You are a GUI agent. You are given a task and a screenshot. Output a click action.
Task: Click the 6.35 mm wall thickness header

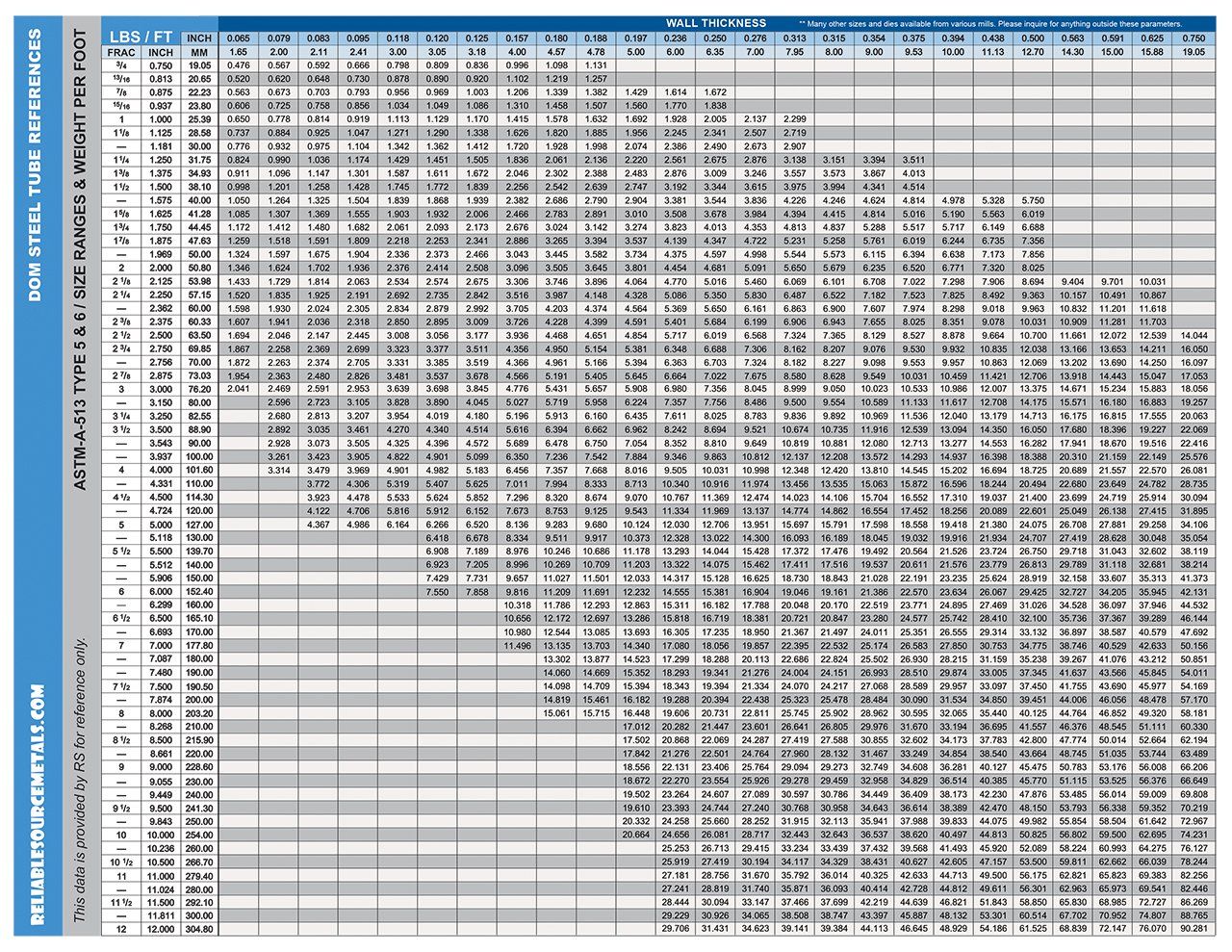point(715,52)
